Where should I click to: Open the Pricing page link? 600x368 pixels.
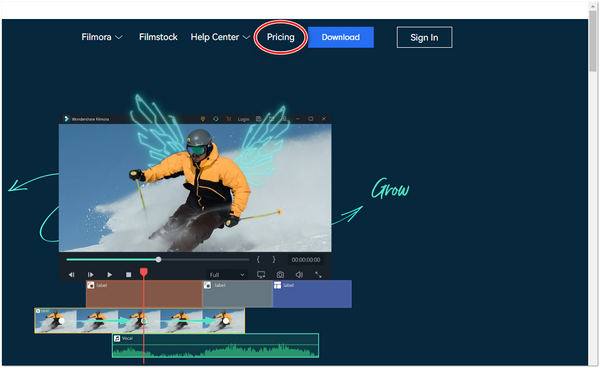280,37
